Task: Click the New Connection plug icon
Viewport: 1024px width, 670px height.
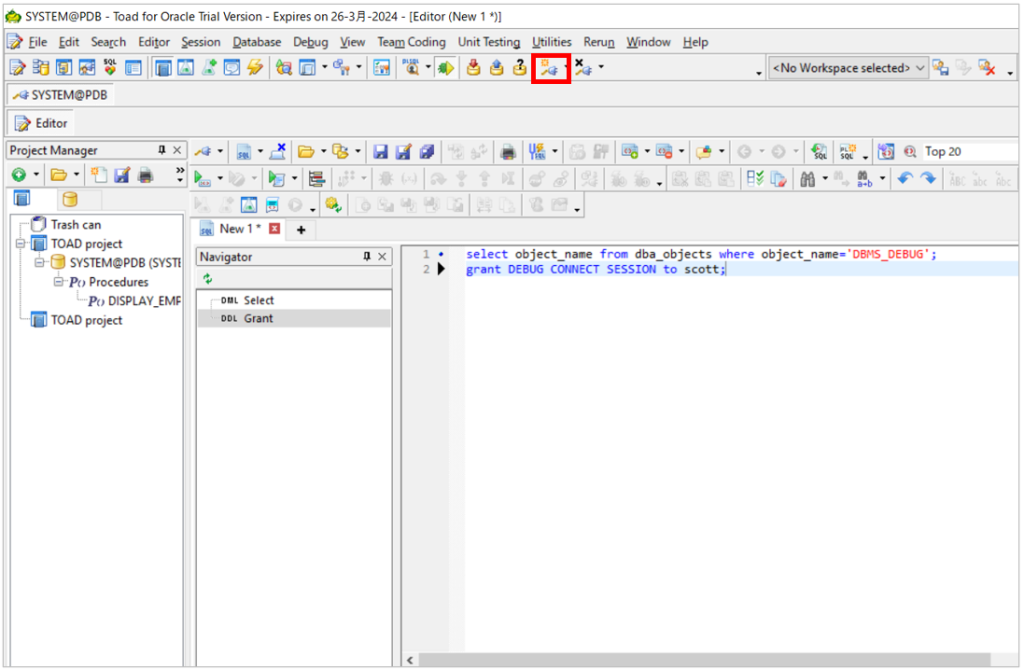Action: [549, 68]
